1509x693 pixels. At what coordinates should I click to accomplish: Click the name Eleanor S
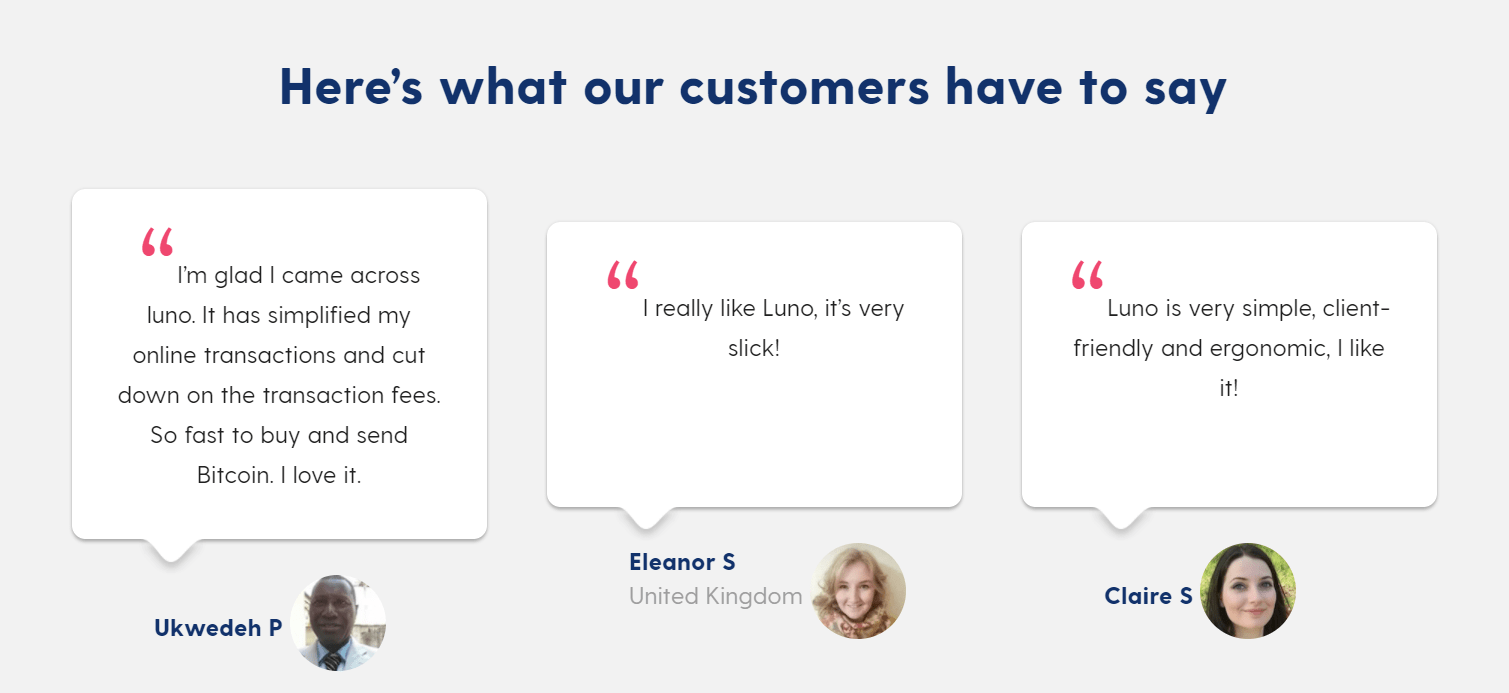(682, 562)
